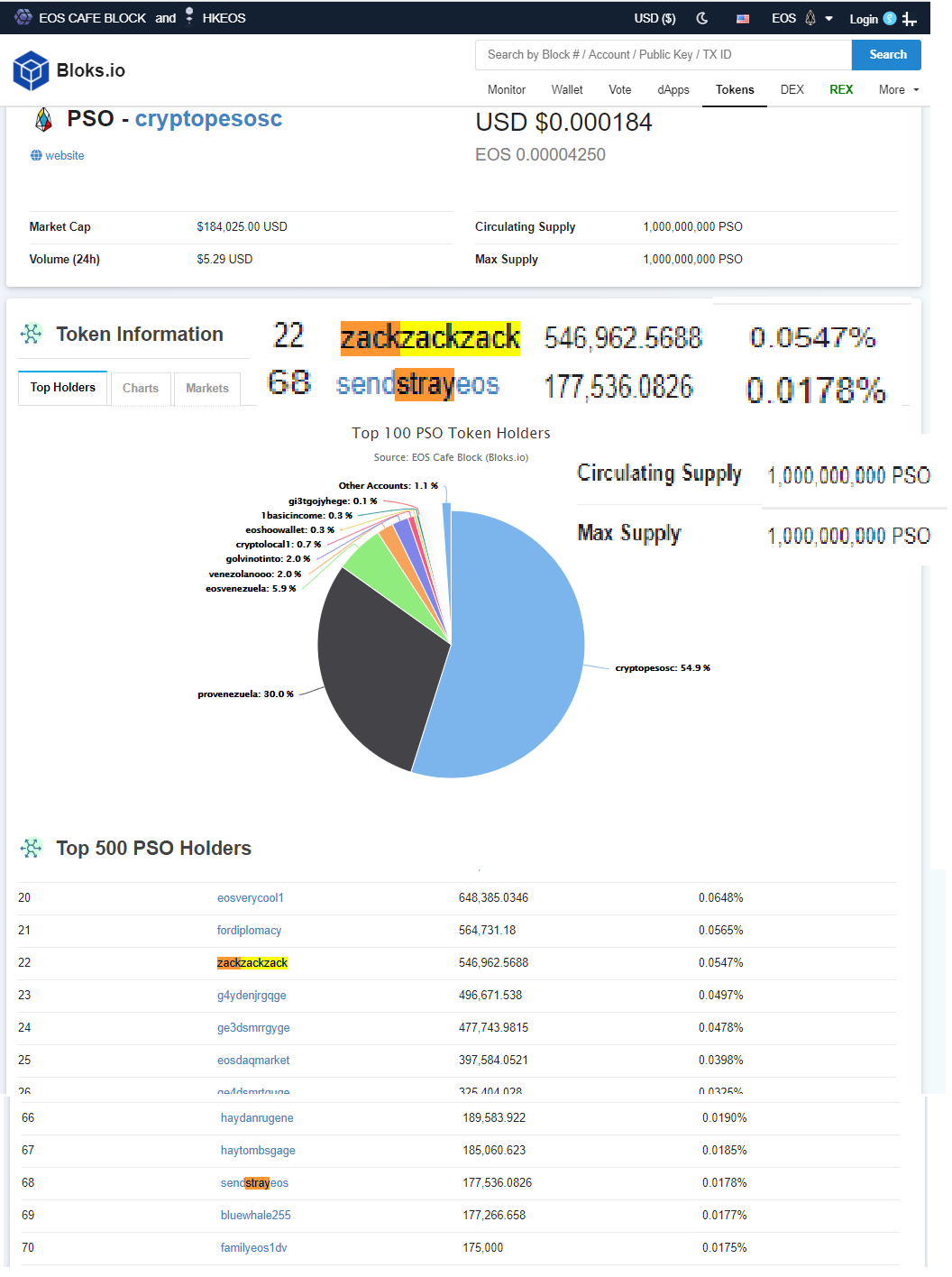Expand the More menu
The height and width of the screenshot is (1277, 952).
click(898, 90)
